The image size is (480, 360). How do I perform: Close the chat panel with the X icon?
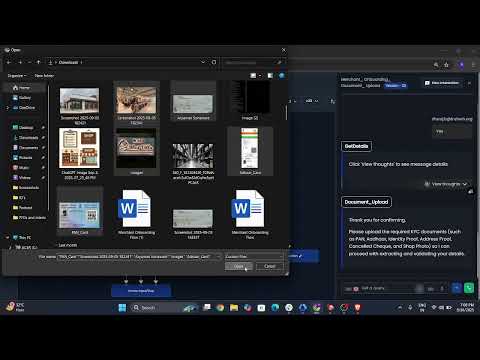tap(469, 83)
